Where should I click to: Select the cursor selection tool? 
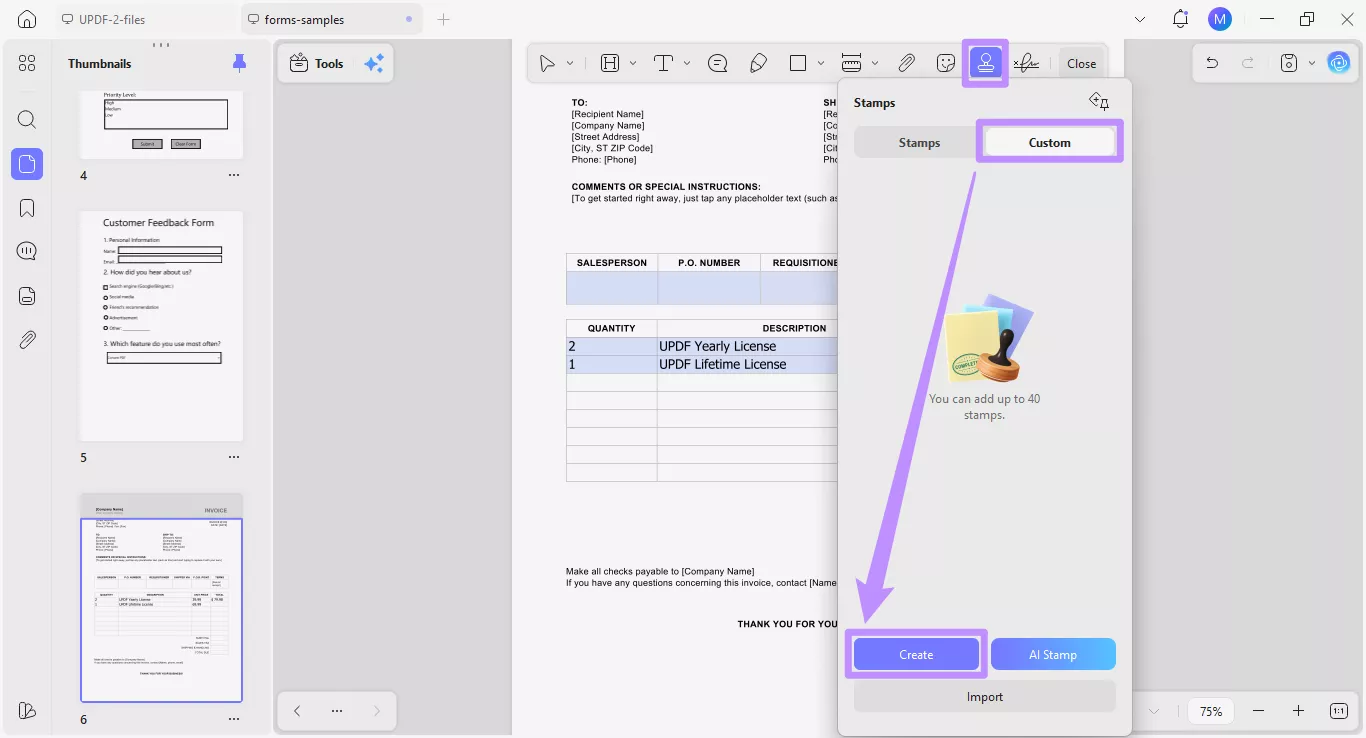(x=547, y=63)
